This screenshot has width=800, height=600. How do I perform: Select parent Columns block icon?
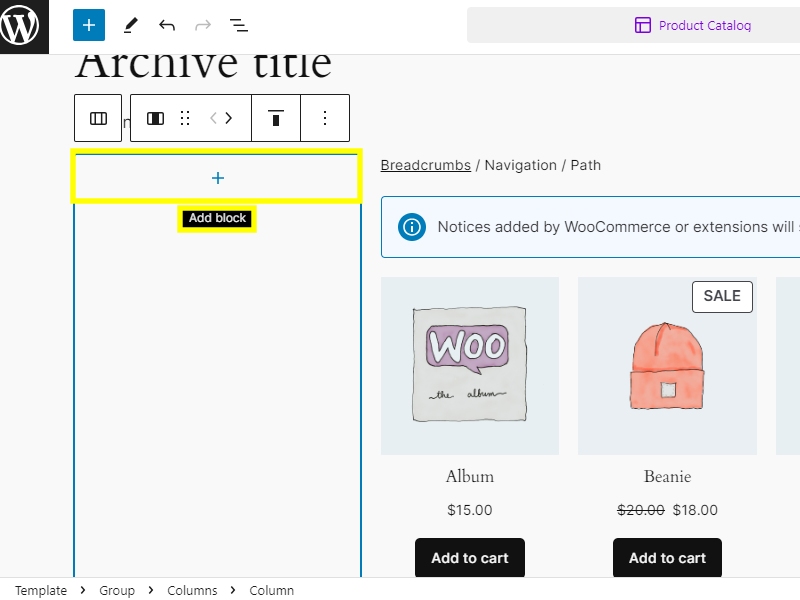(x=98, y=118)
